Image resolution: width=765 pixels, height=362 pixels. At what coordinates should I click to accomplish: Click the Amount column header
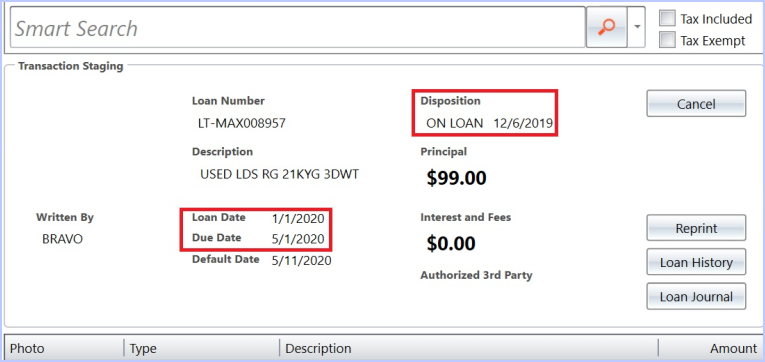pyautogui.click(x=710, y=348)
